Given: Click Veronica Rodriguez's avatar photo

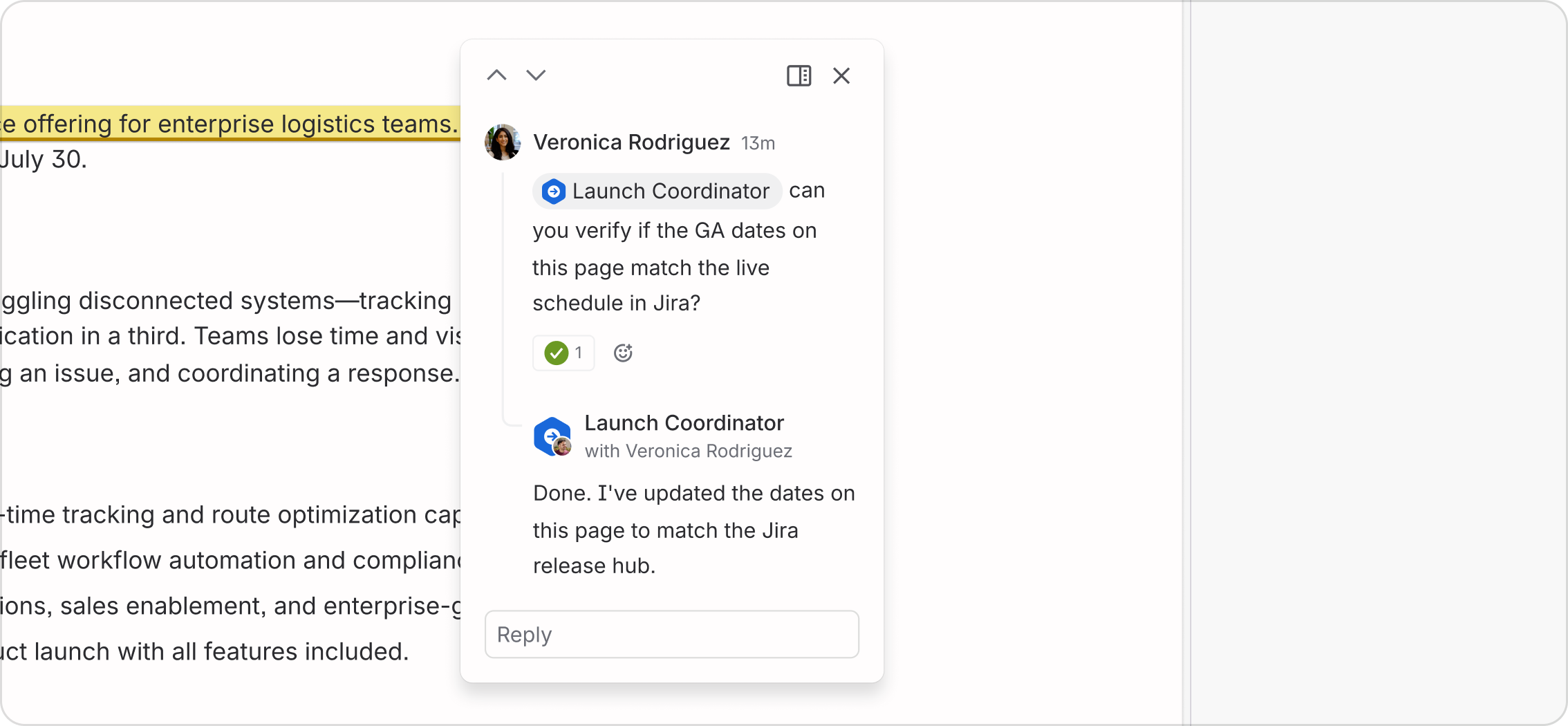Looking at the screenshot, I should click(503, 142).
